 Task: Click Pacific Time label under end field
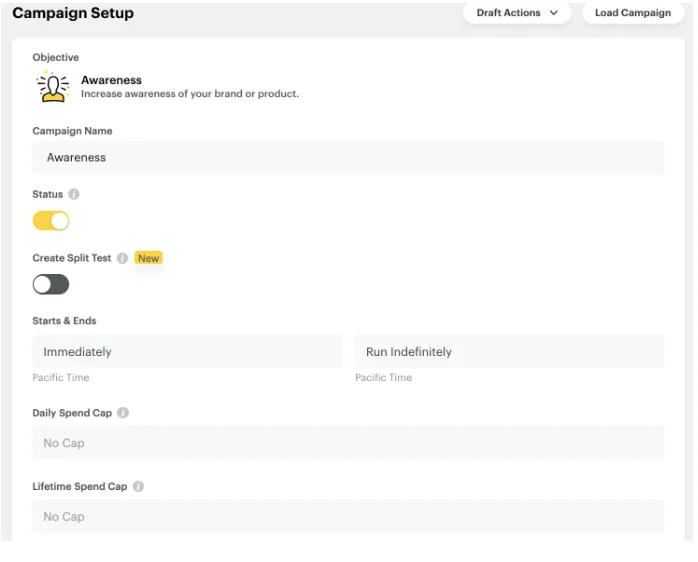383,378
